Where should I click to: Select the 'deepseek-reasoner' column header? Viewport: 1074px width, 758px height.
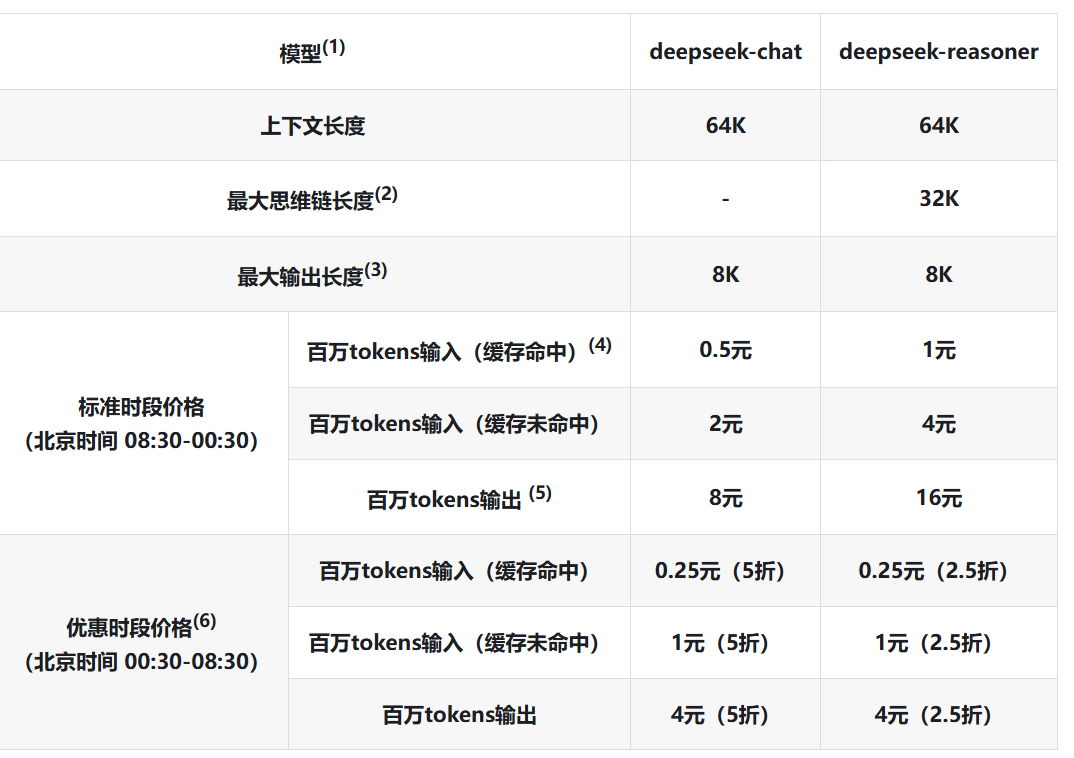(x=938, y=51)
